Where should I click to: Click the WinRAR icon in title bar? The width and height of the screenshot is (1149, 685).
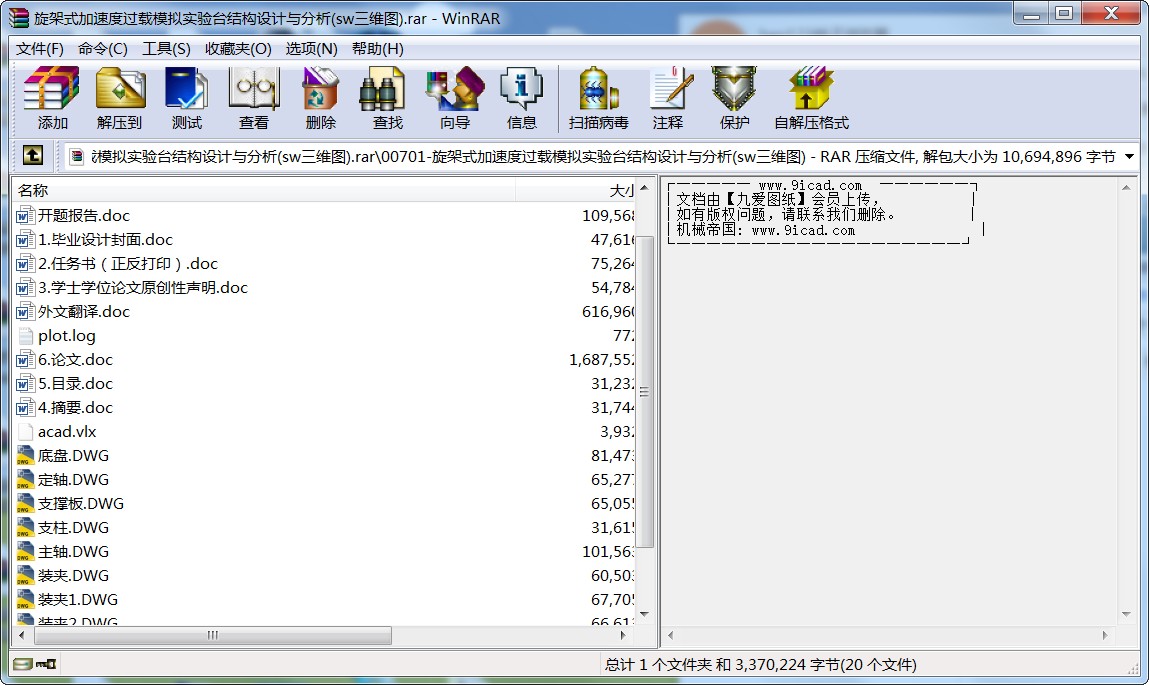coord(19,18)
